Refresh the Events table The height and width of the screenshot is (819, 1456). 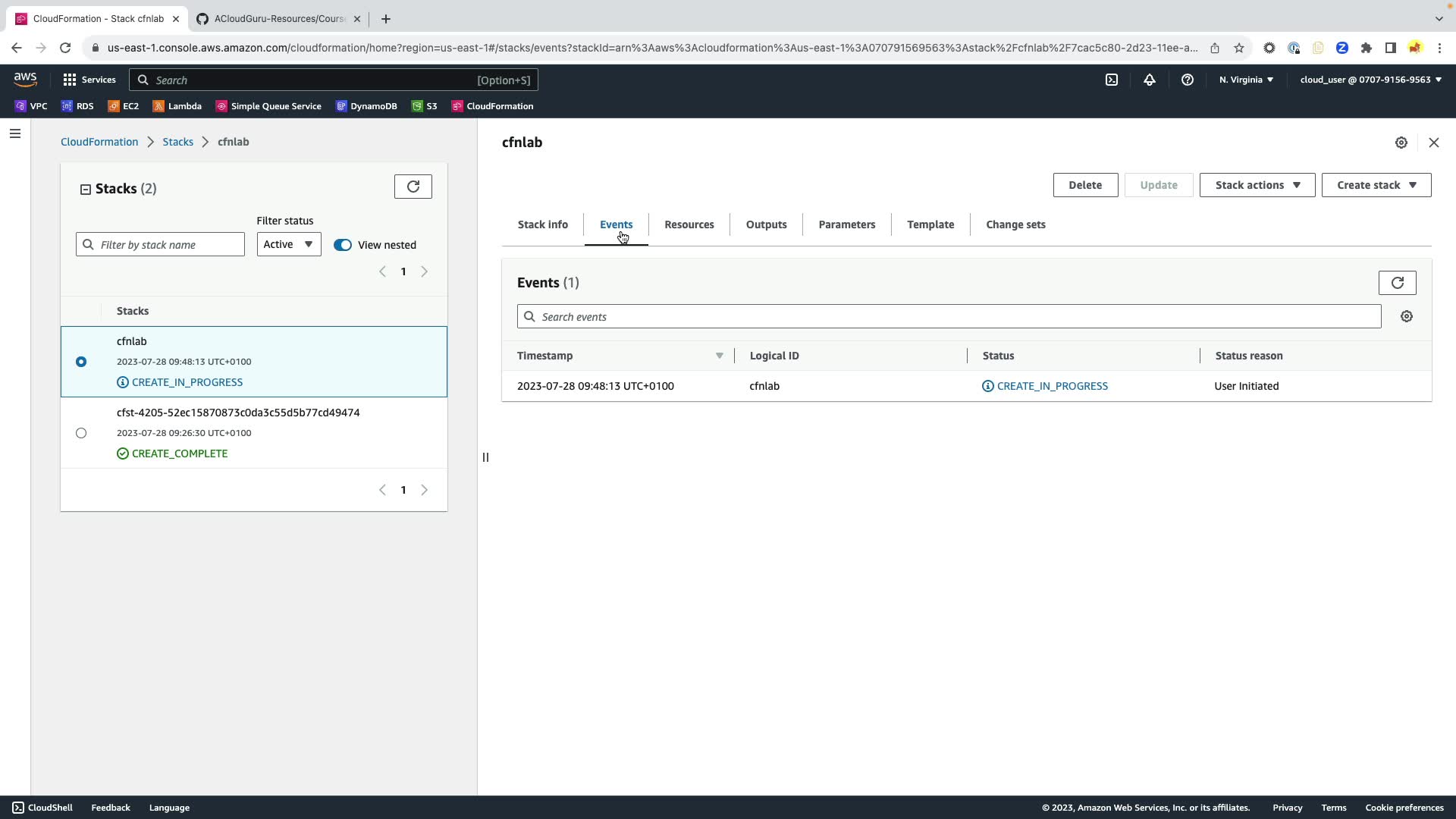pyautogui.click(x=1397, y=283)
